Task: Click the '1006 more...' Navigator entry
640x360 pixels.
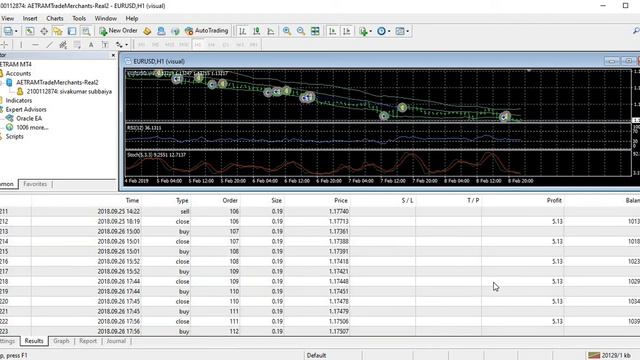Action: [32, 127]
